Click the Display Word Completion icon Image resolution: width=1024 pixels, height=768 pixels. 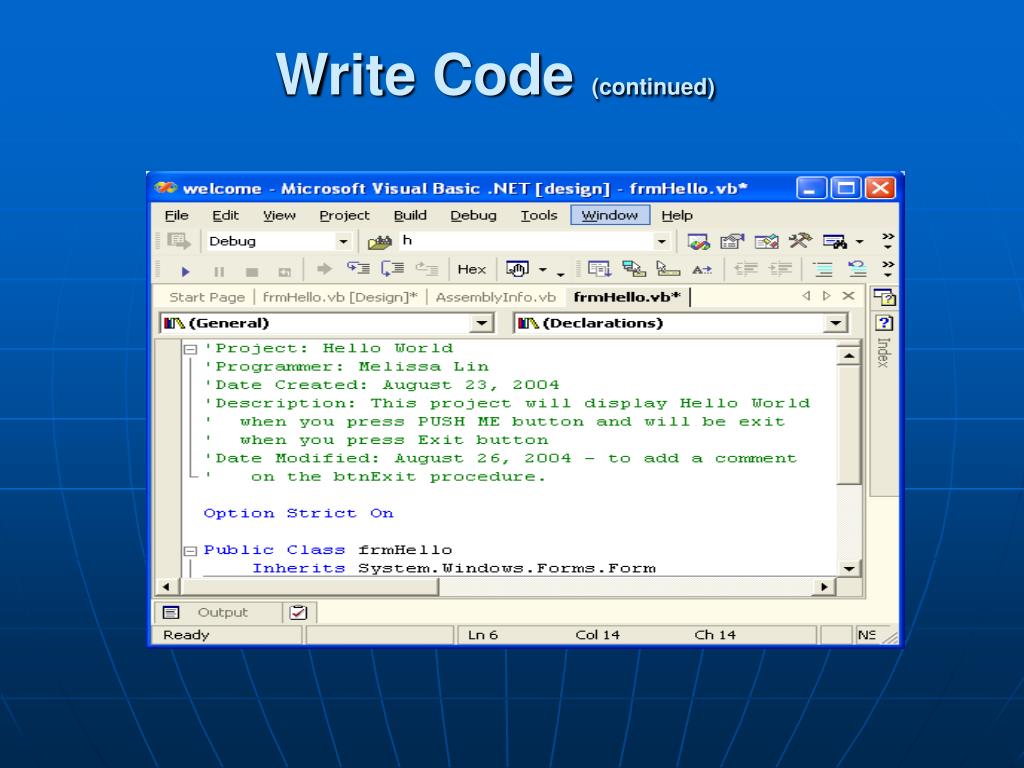point(702,269)
